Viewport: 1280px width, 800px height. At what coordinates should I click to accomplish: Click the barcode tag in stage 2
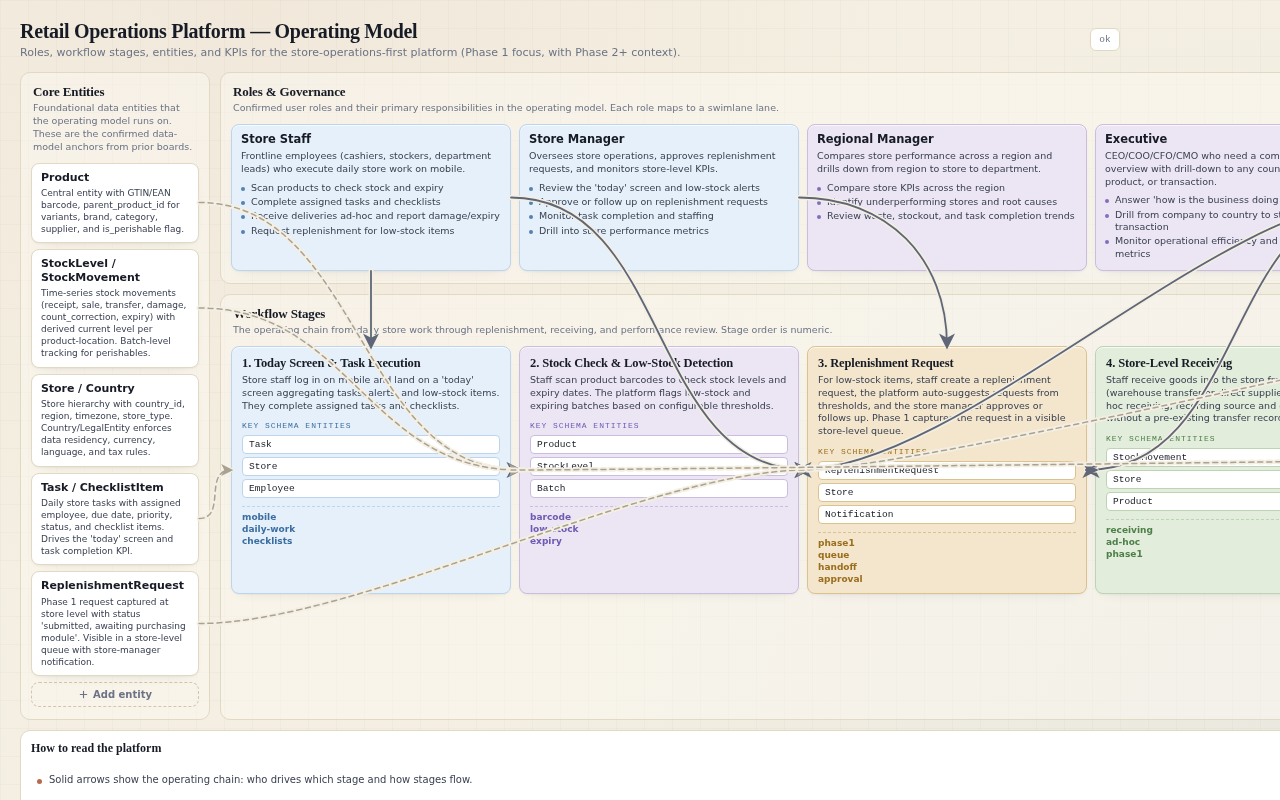[x=550, y=517]
